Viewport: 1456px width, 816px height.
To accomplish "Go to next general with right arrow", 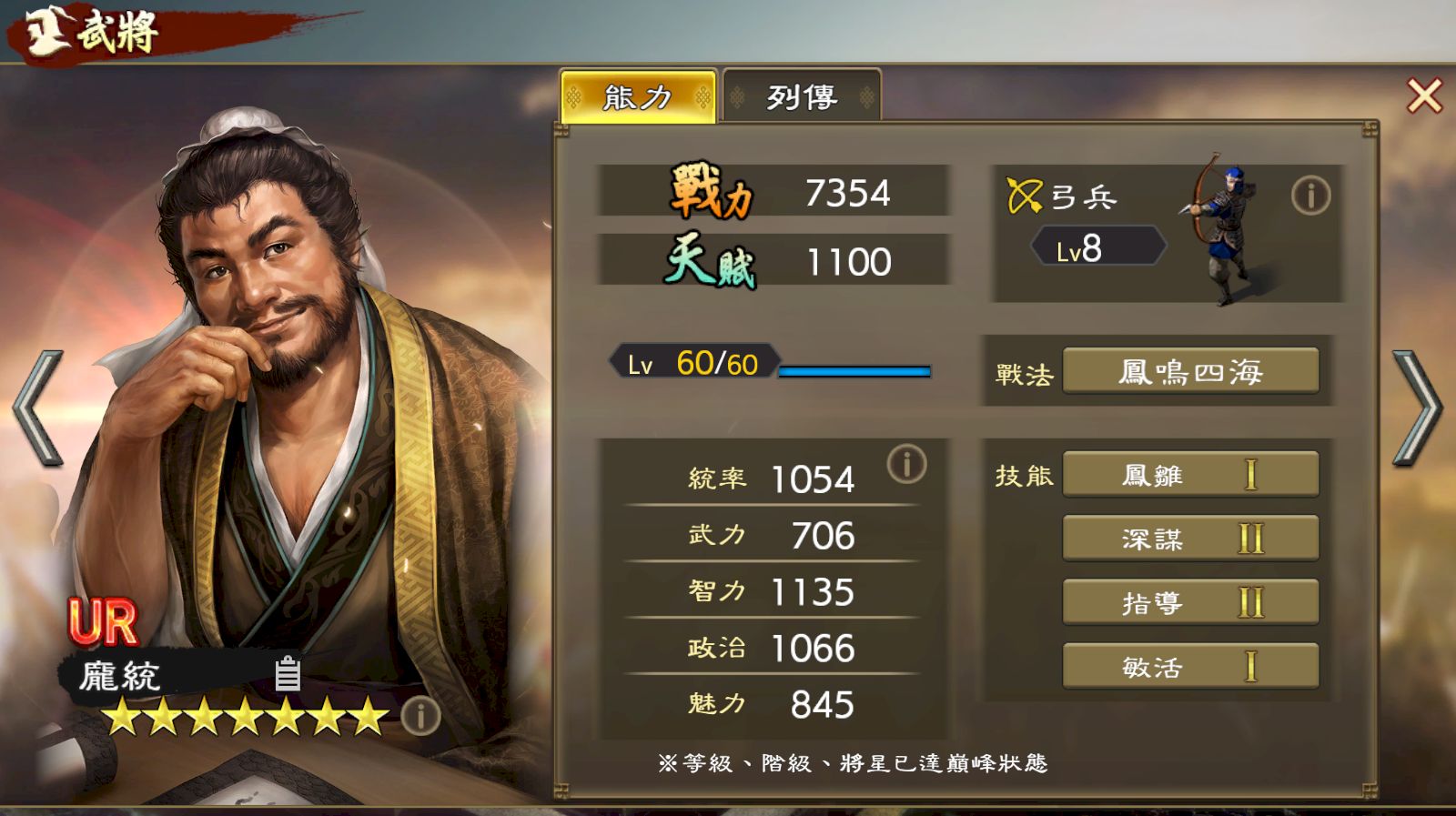I will 1417,408.
